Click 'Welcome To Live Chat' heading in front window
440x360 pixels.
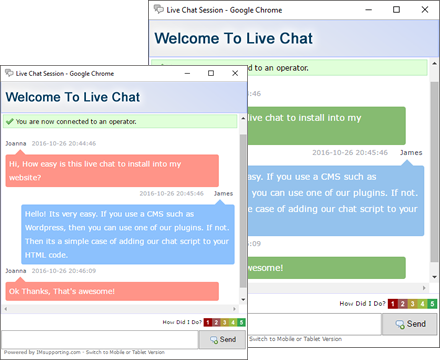73,97
